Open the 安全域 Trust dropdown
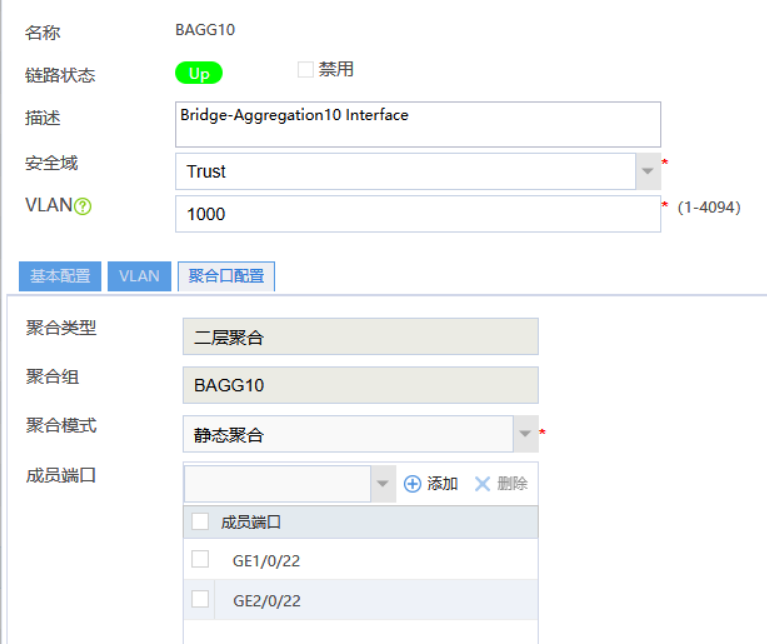 [648, 171]
